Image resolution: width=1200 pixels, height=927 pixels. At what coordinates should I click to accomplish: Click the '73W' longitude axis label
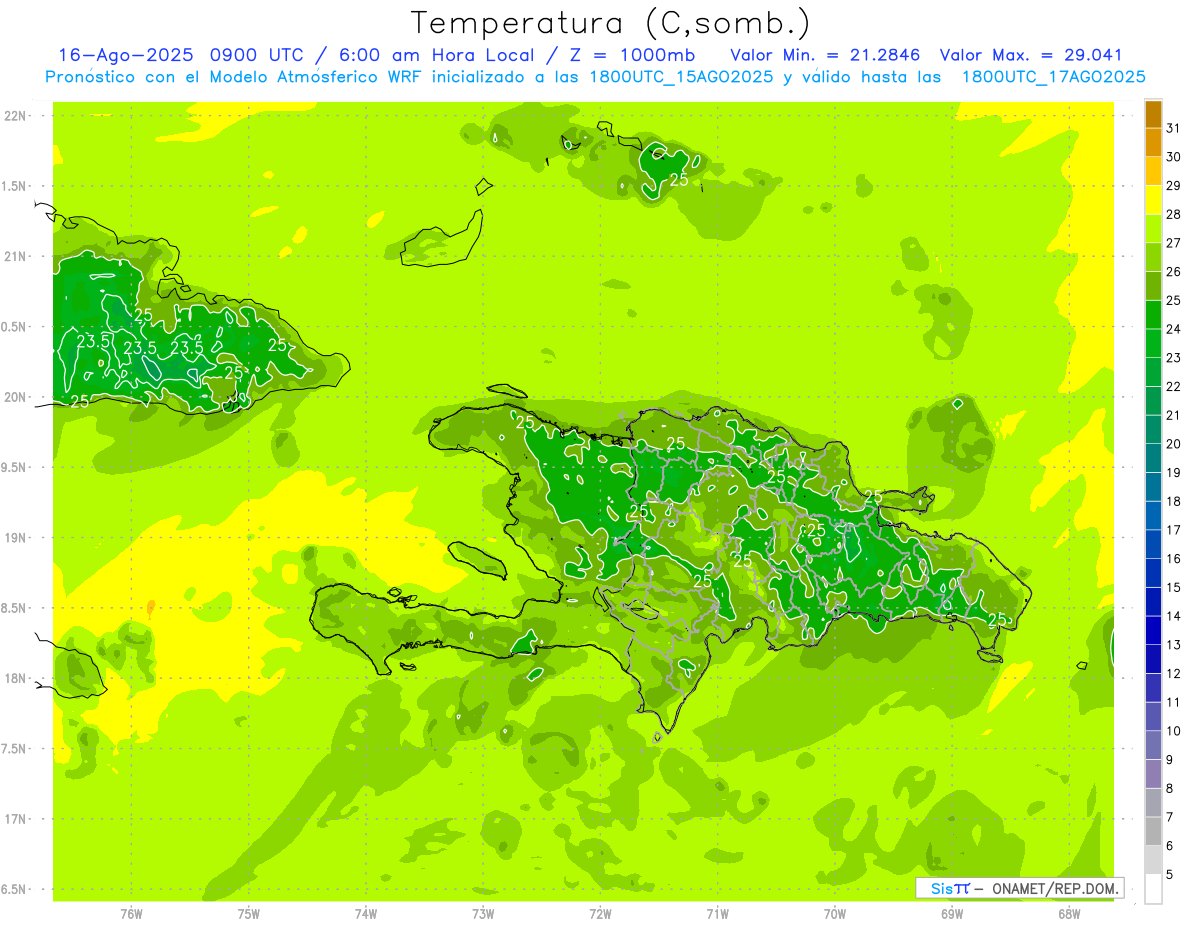(483, 913)
